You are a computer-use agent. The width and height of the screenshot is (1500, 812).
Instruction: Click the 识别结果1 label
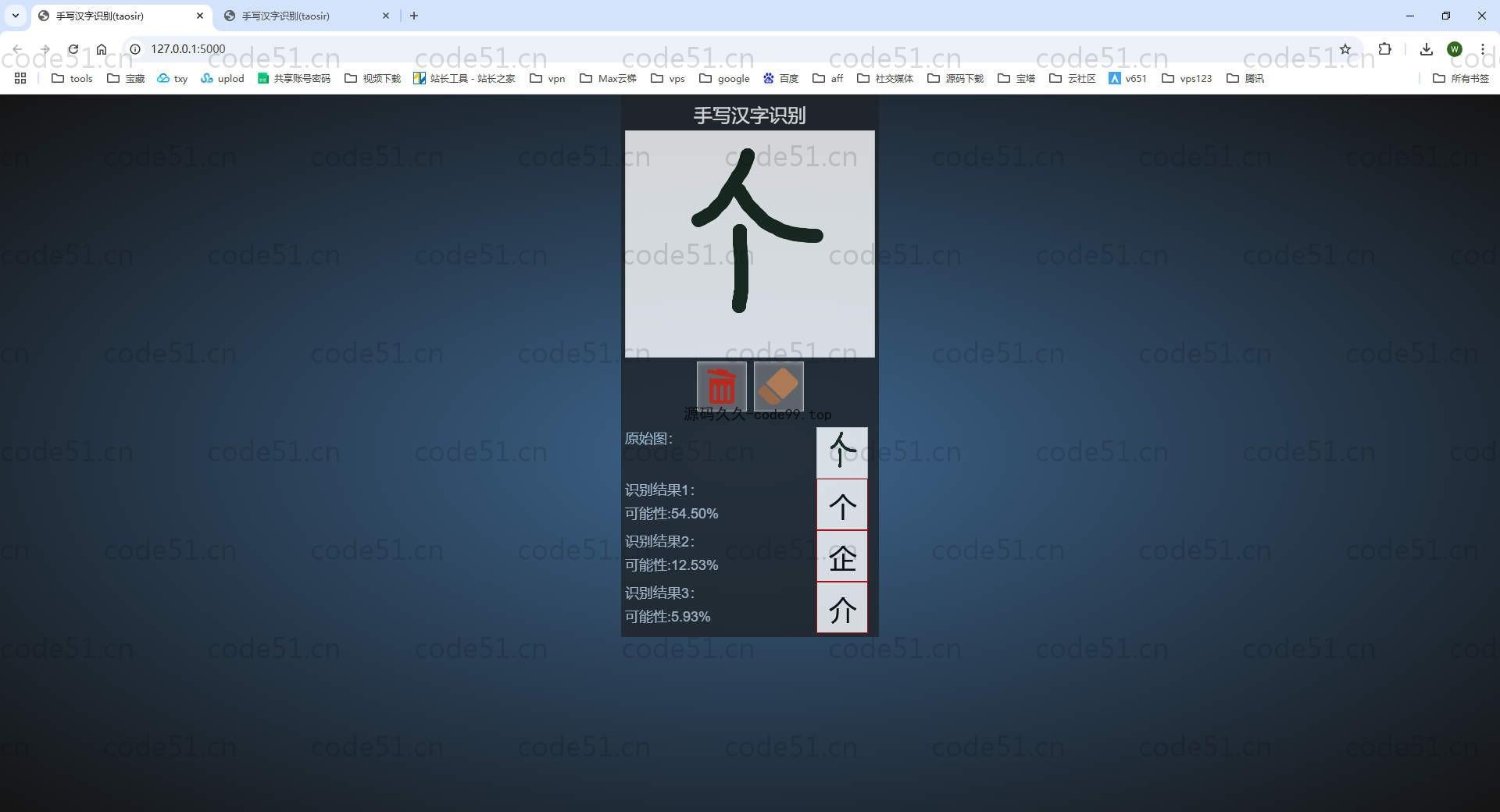(659, 490)
